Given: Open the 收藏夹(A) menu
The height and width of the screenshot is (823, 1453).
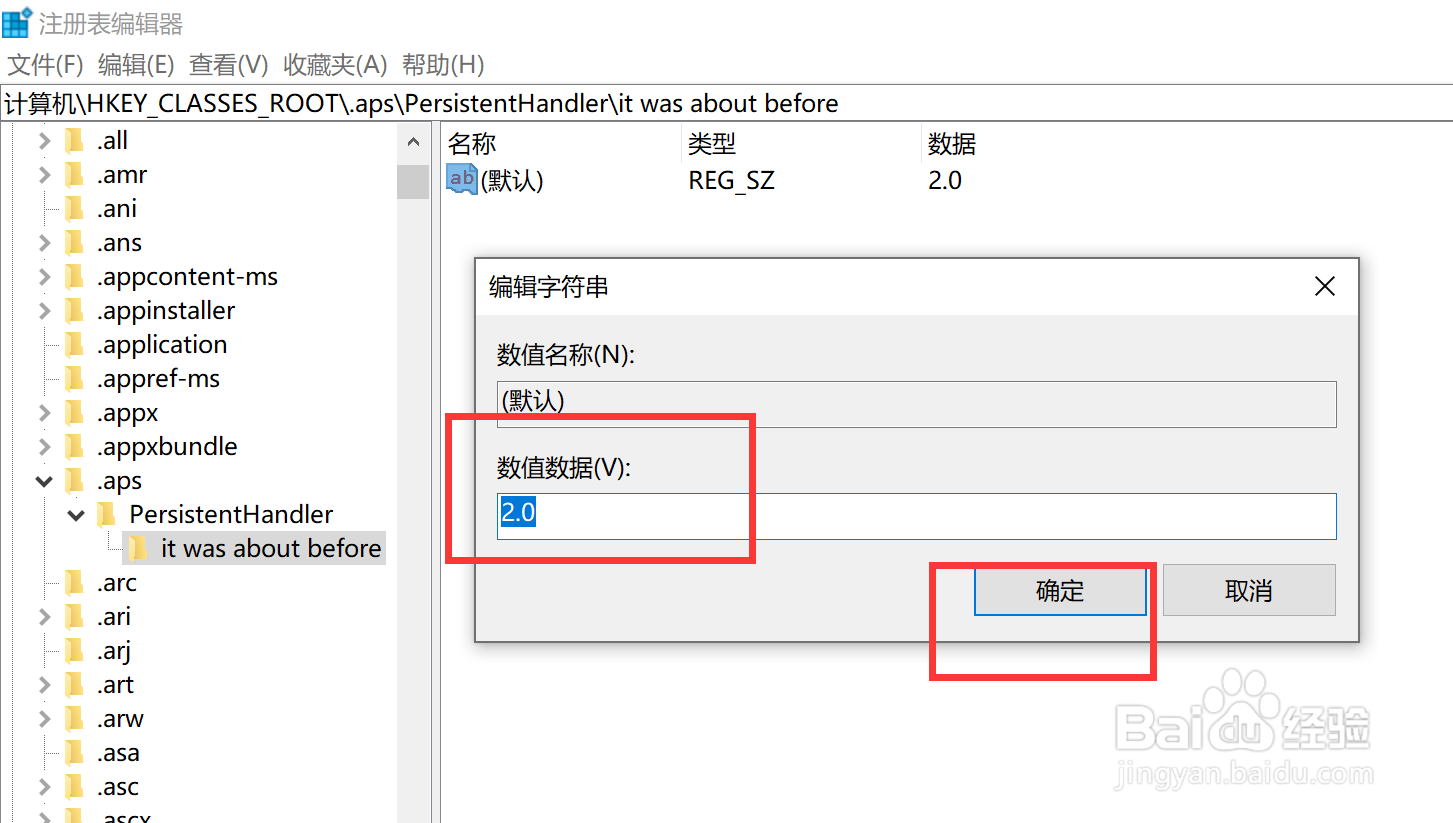Looking at the screenshot, I should coord(334,65).
